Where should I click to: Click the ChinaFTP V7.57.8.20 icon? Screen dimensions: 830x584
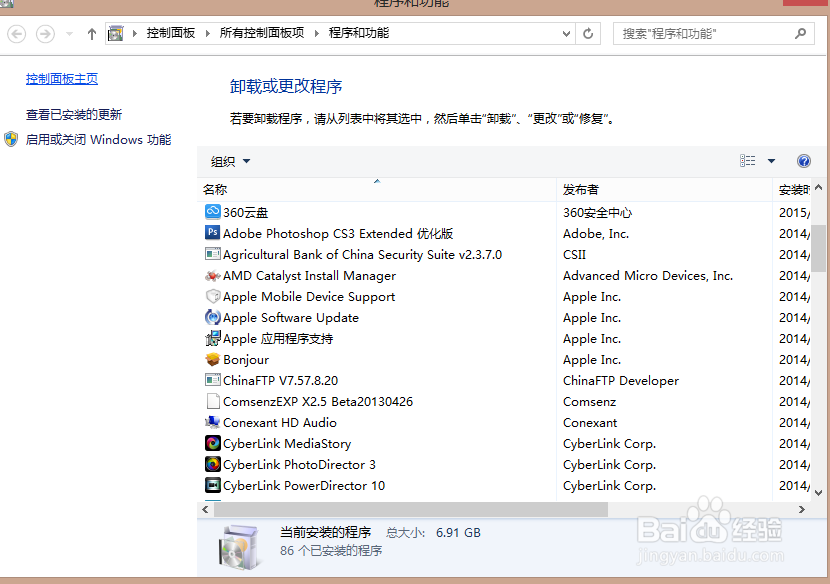point(212,380)
